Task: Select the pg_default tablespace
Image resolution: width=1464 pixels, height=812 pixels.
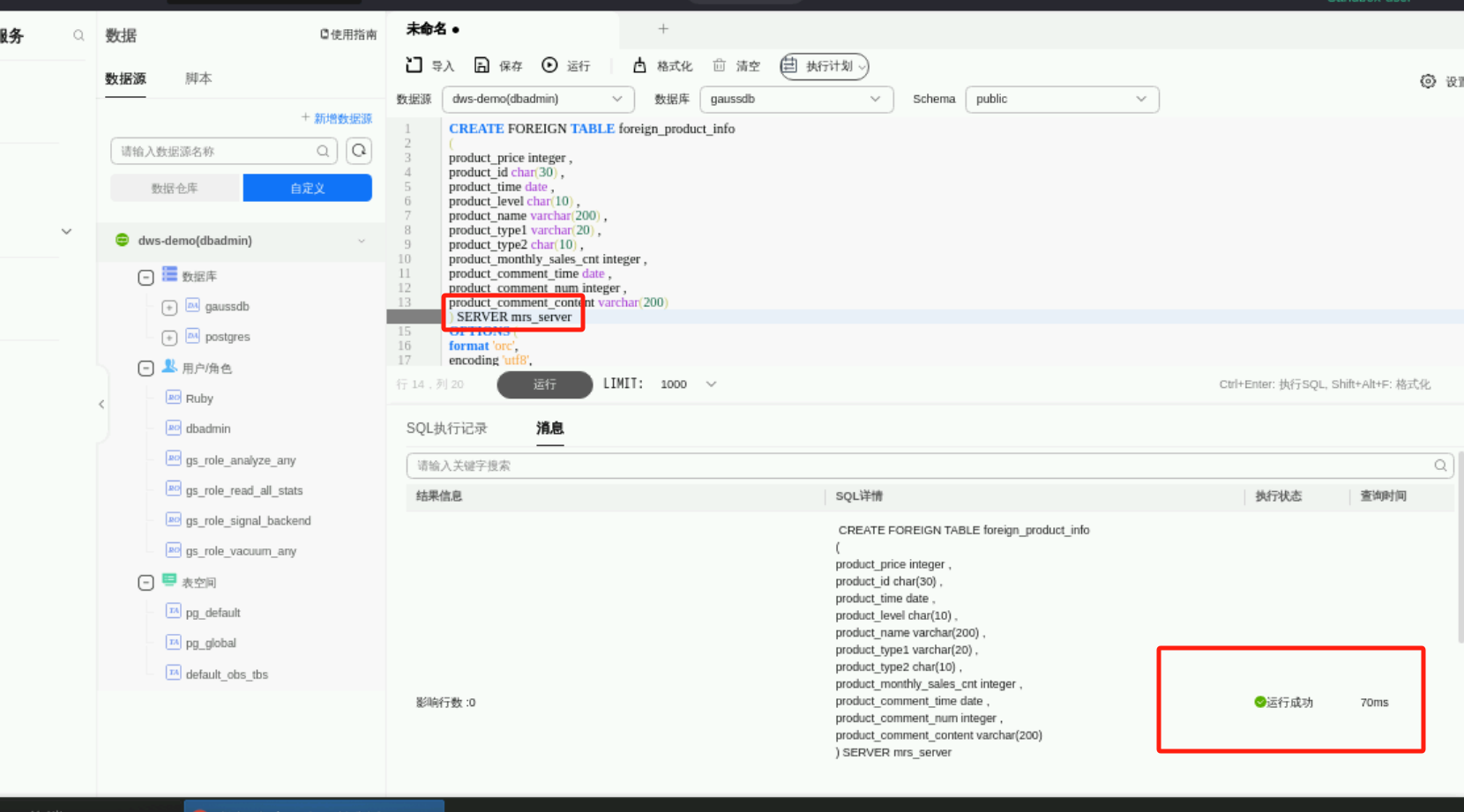Action: pyautogui.click(x=213, y=613)
